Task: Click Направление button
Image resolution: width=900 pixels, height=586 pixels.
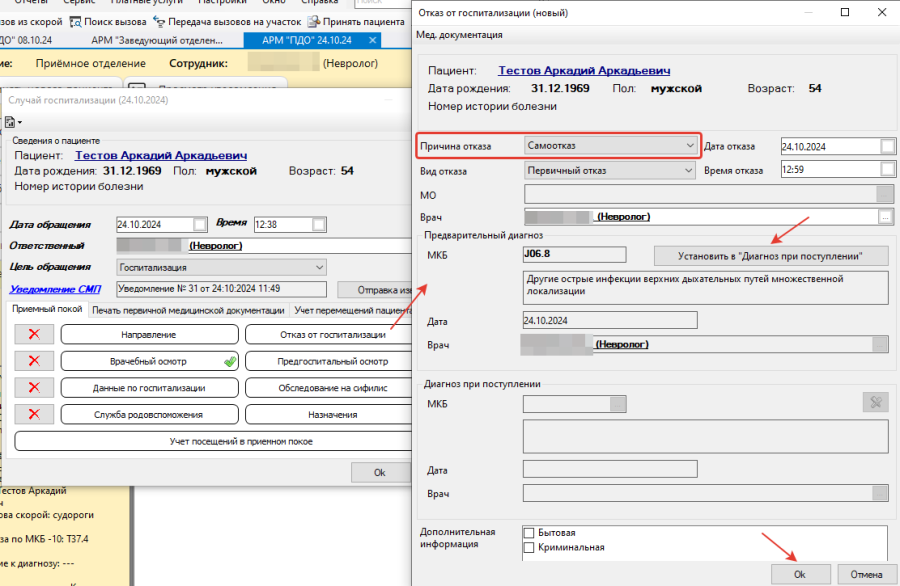Action: 149,335
